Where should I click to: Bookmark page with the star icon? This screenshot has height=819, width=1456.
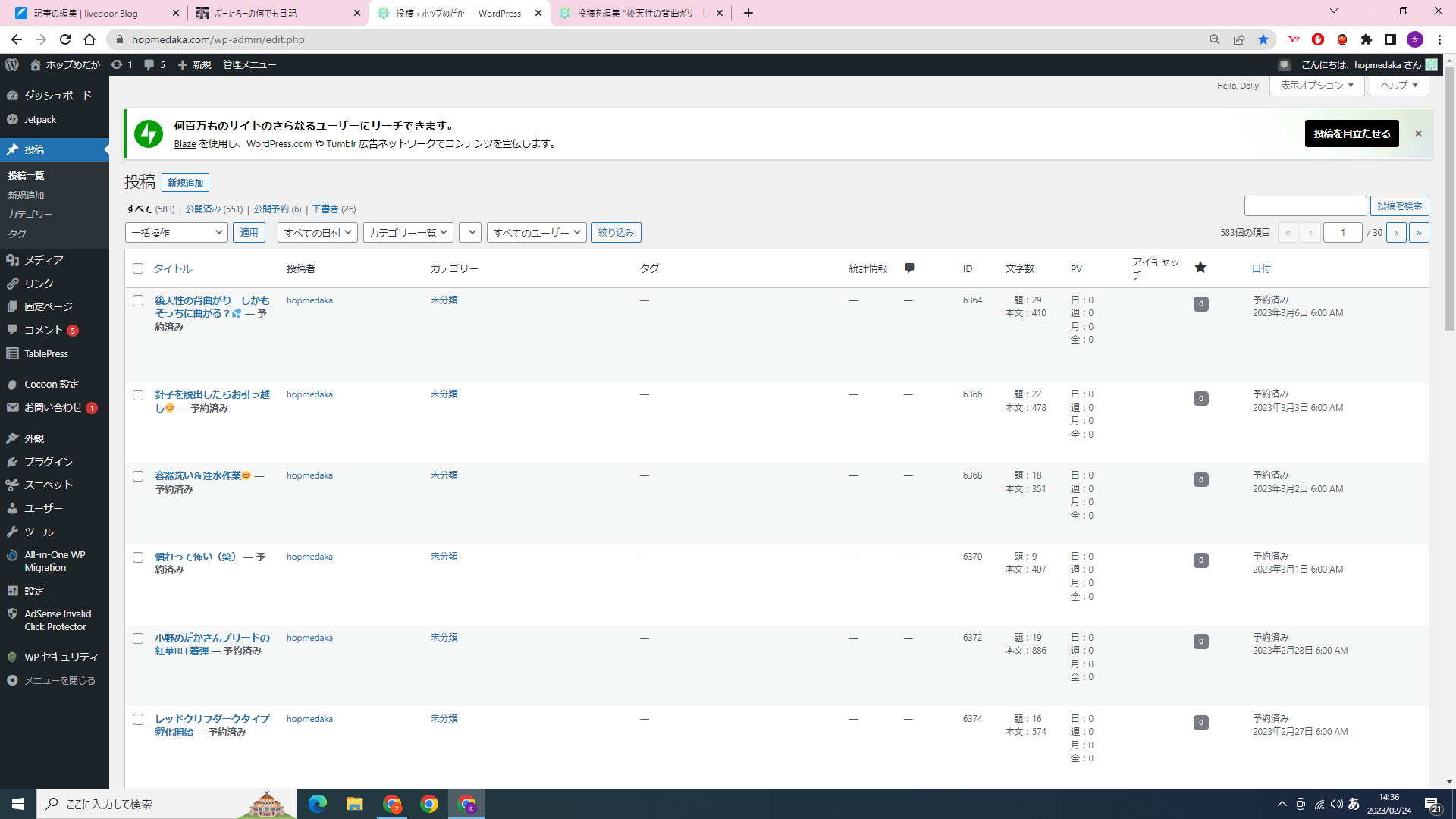(1263, 39)
